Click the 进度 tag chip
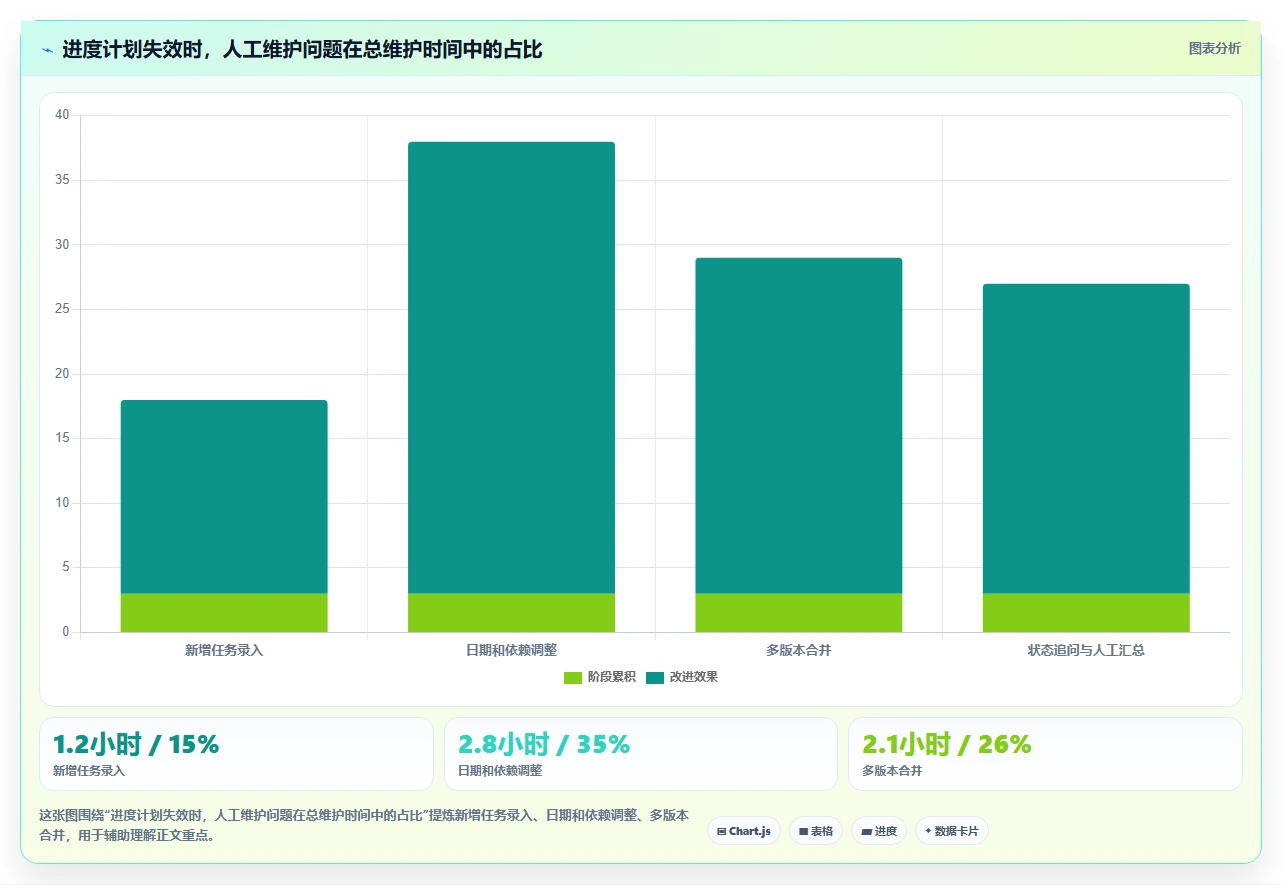 point(879,831)
